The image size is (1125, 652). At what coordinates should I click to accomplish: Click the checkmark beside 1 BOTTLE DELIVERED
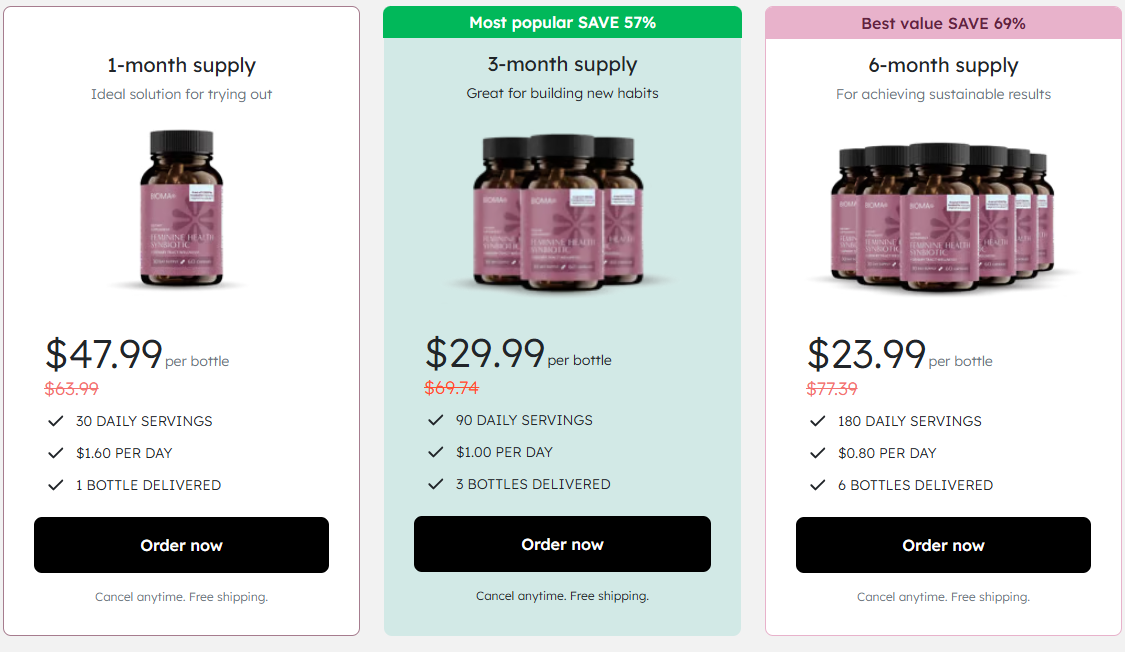(56, 485)
